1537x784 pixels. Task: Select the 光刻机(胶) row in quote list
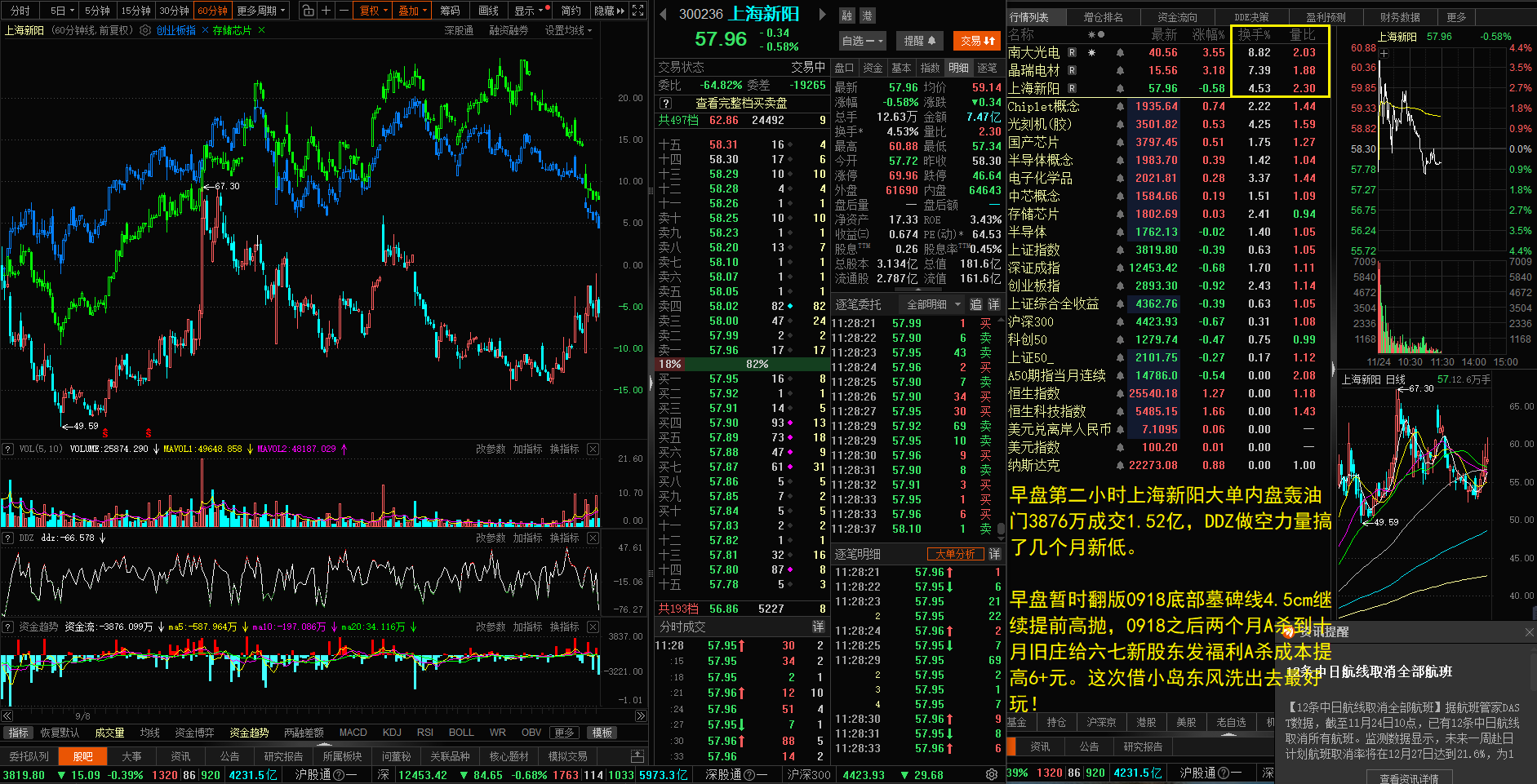[x=1168, y=124]
